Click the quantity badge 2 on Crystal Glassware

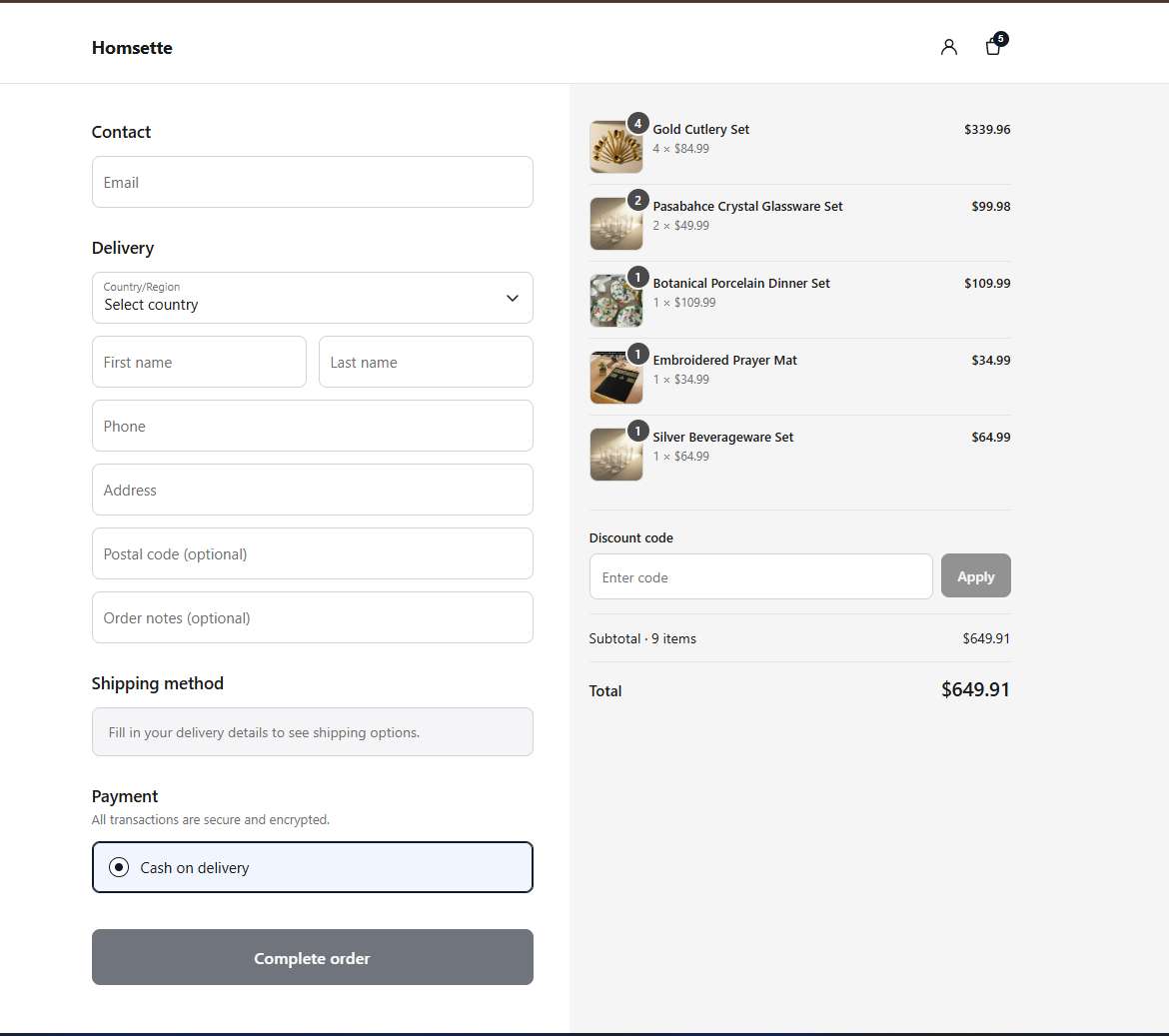coord(637,200)
